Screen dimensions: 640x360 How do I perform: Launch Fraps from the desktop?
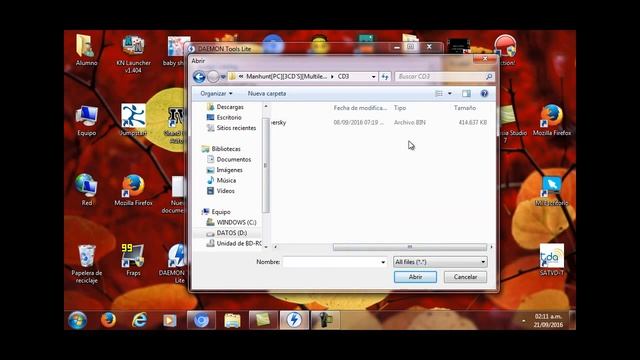point(133,260)
